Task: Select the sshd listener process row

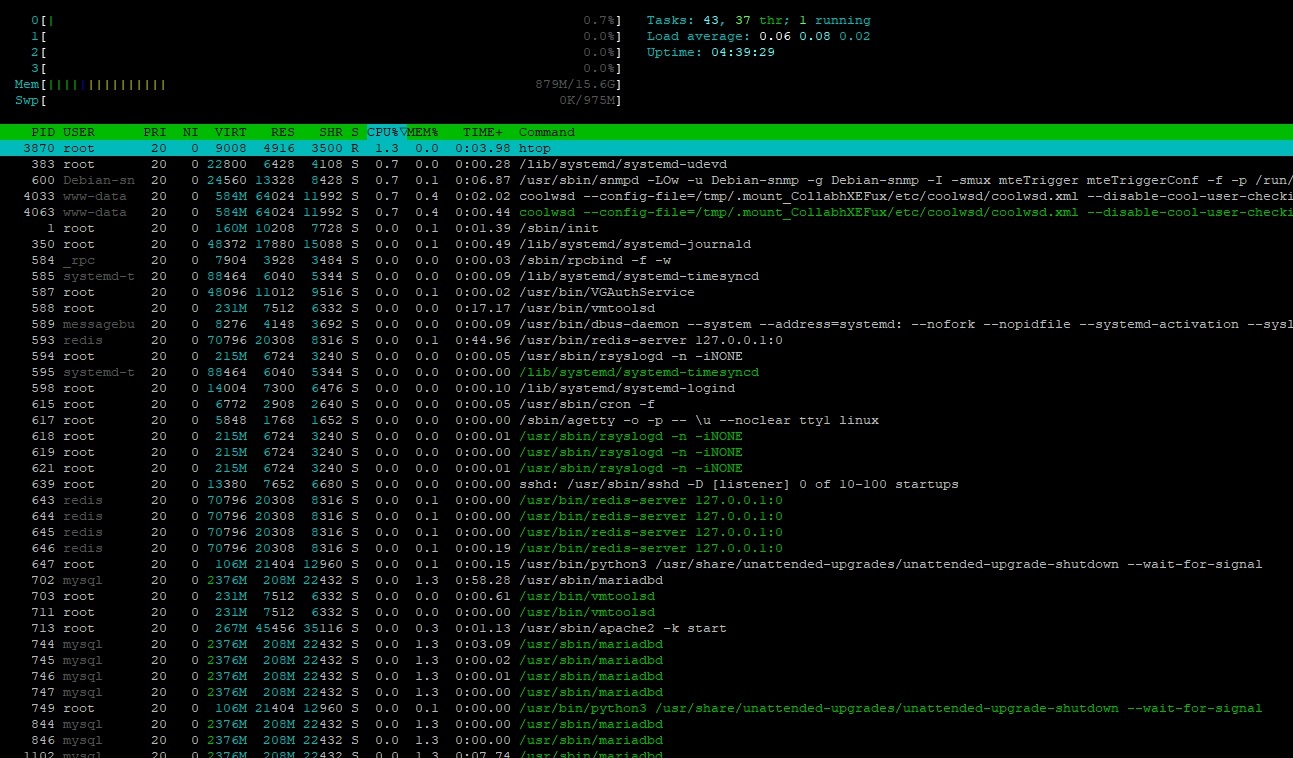Action: pyautogui.click(x=646, y=484)
